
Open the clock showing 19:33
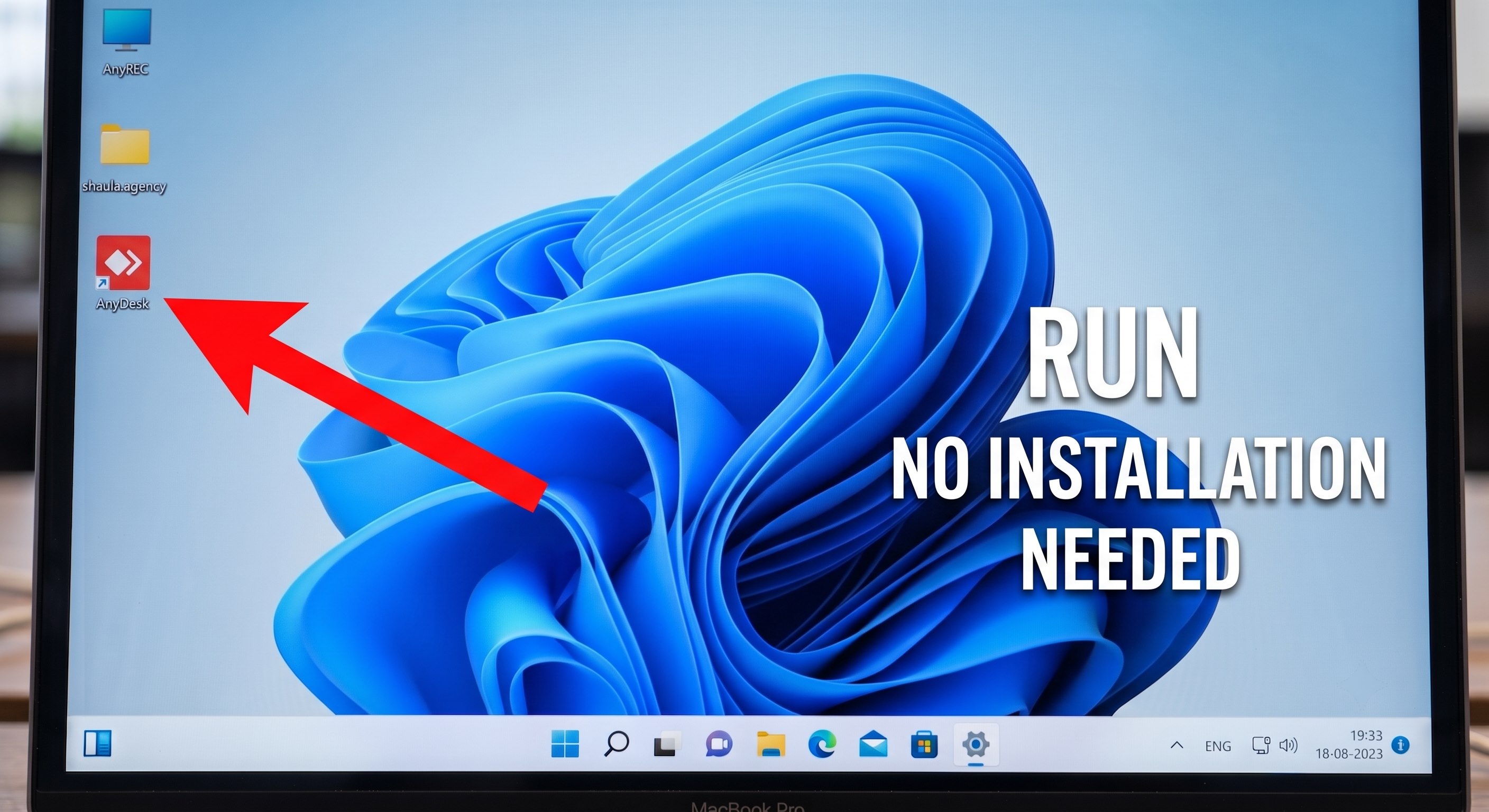[x=1366, y=735]
